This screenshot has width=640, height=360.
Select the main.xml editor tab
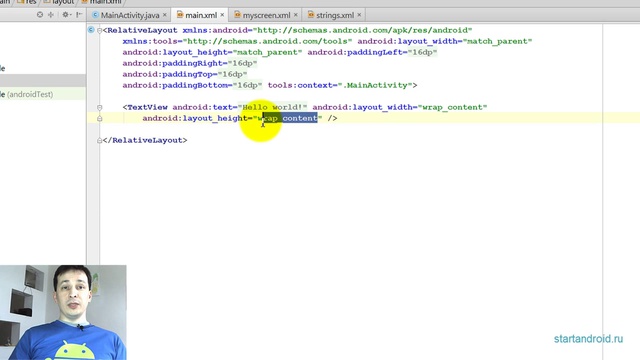201,15
